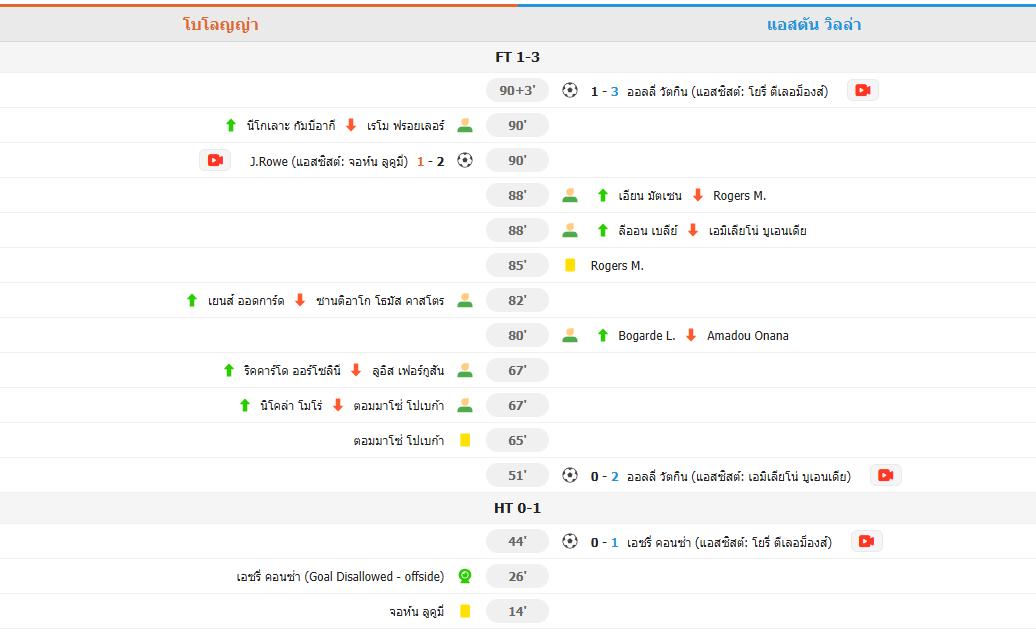Select the แอสตัน วิลล่า team header
The height and width of the screenshot is (638, 1036).
813,24
